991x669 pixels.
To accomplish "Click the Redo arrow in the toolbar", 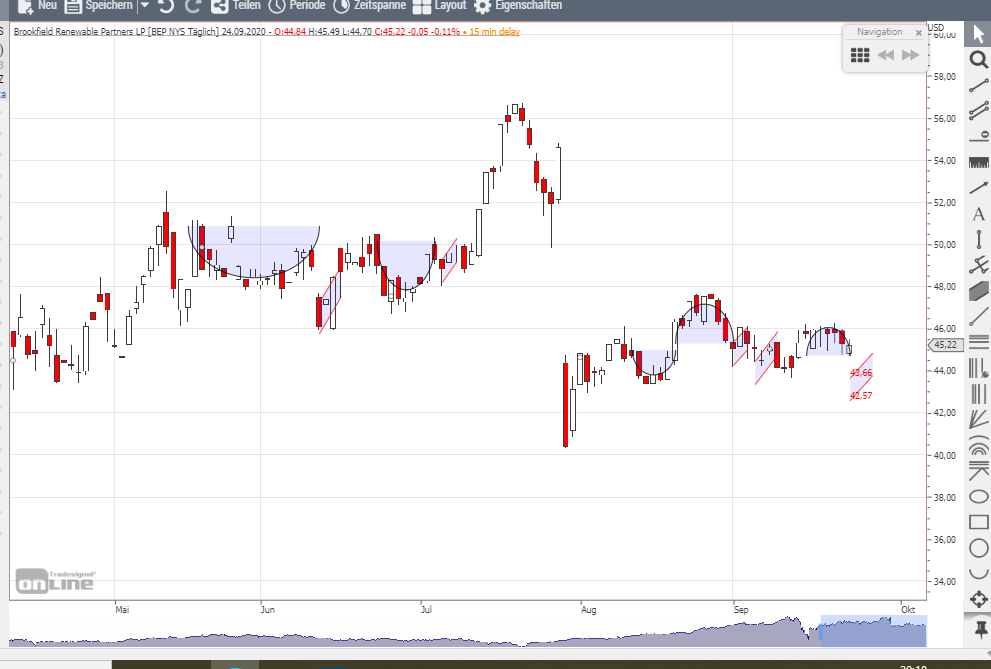I will [x=192, y=7].
